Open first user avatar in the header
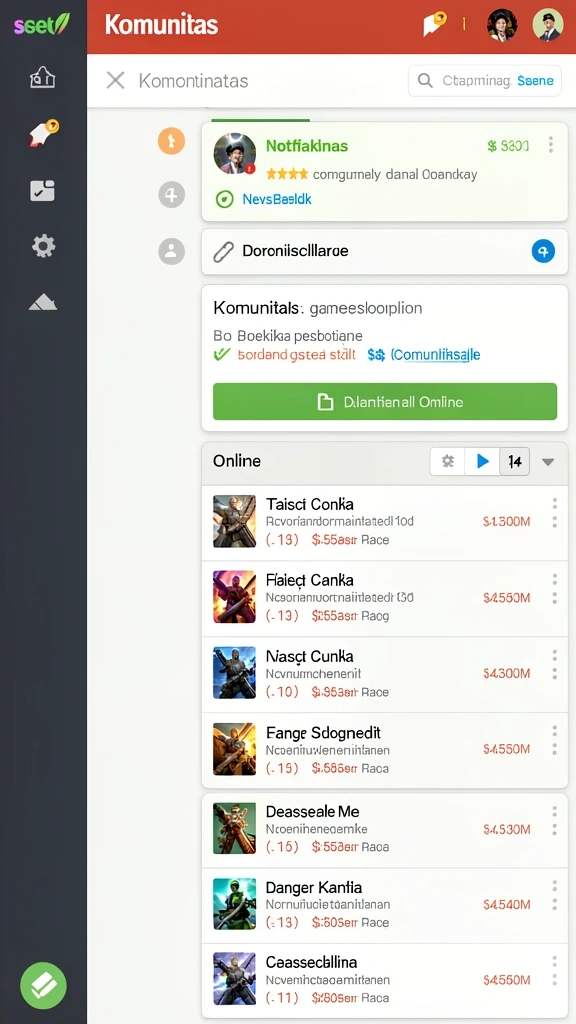Screen dimensions: 576x1024 click(x=502, y=25)
